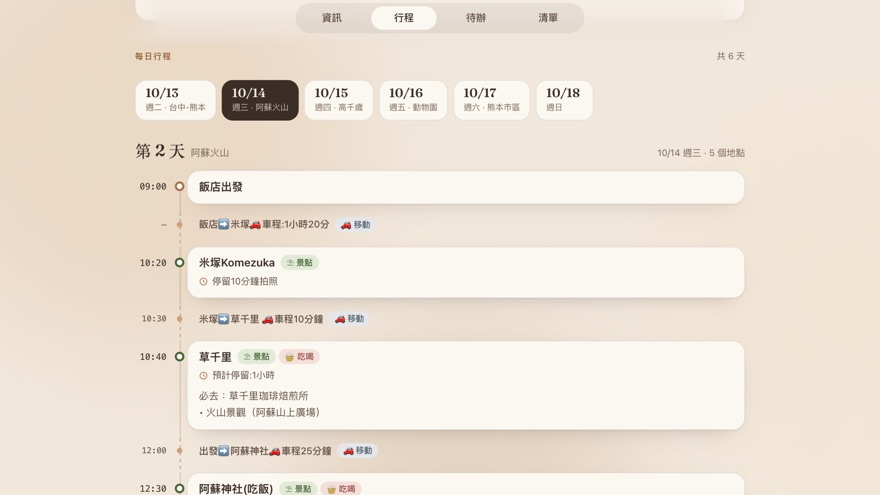The height and width of the screenshot is (495, 880).
Task: Click the 10:40 timeline marker circle
Action: (180, 356)
